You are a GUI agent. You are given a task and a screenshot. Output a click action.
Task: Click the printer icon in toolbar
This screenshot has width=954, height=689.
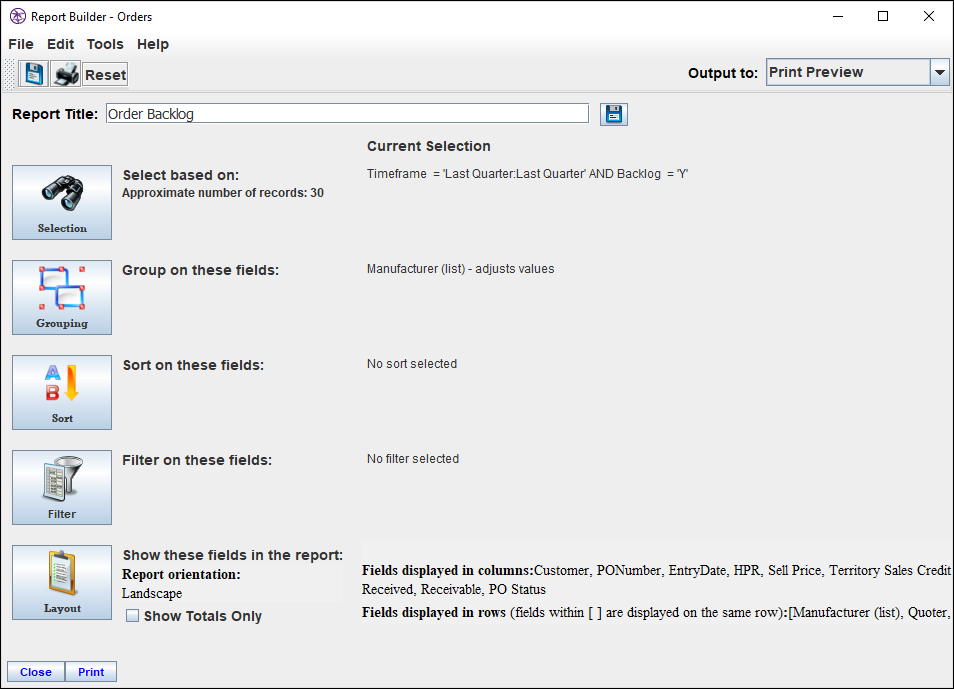tap(66, 74)
